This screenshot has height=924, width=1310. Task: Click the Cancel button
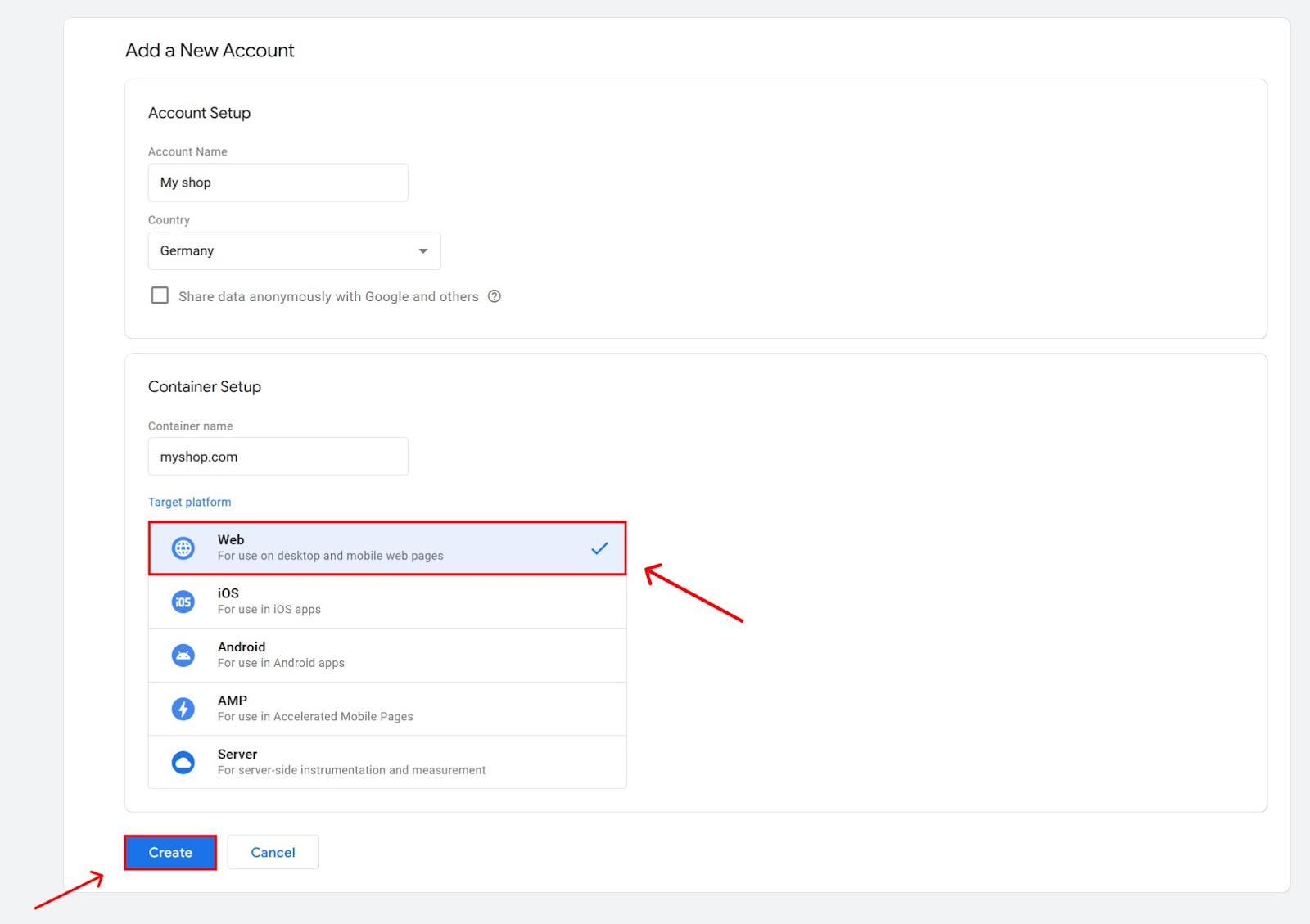click(x=273, y=852)
